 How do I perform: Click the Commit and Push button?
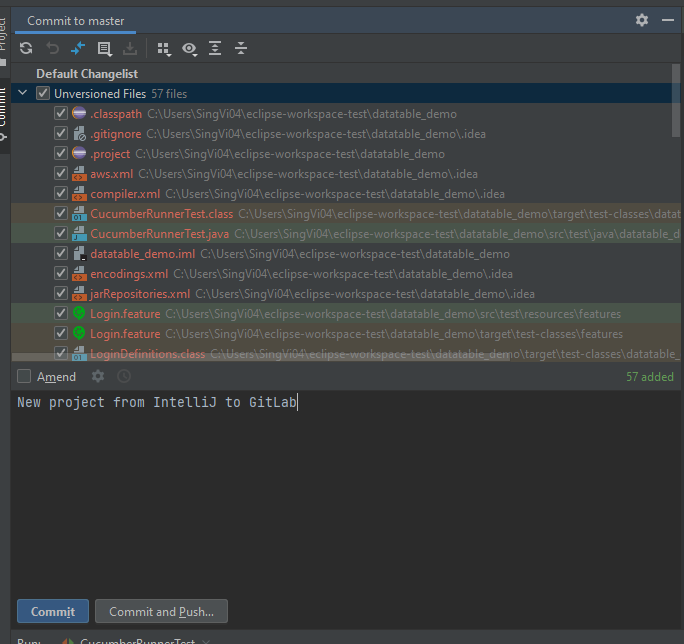[x=161, y=611]
